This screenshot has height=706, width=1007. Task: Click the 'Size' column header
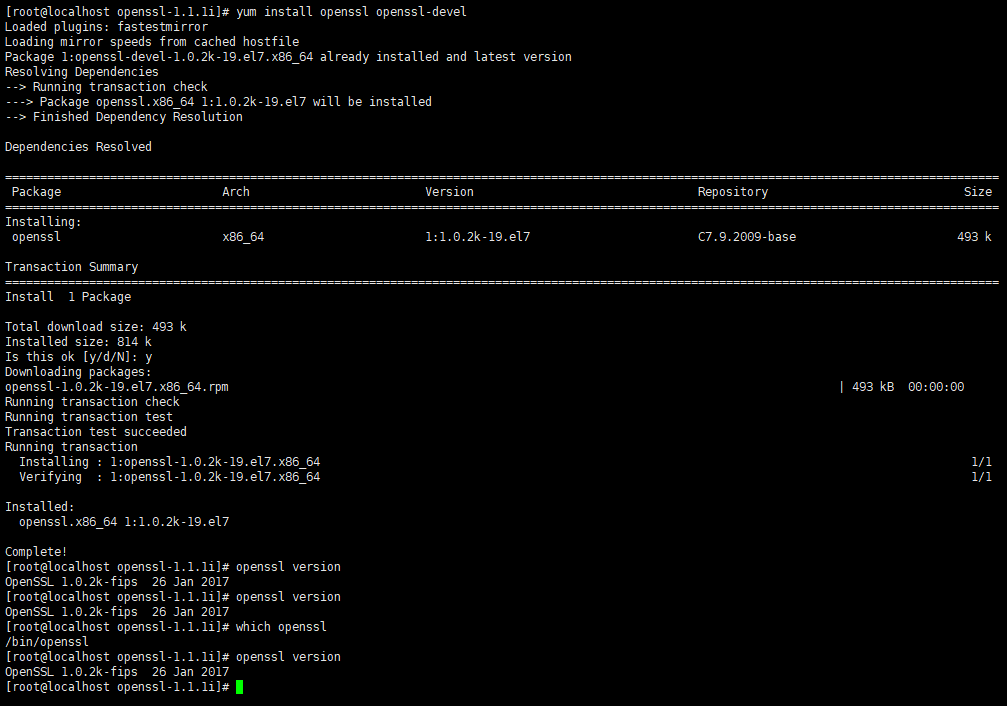pyautogui.click(x=977, y=191)
